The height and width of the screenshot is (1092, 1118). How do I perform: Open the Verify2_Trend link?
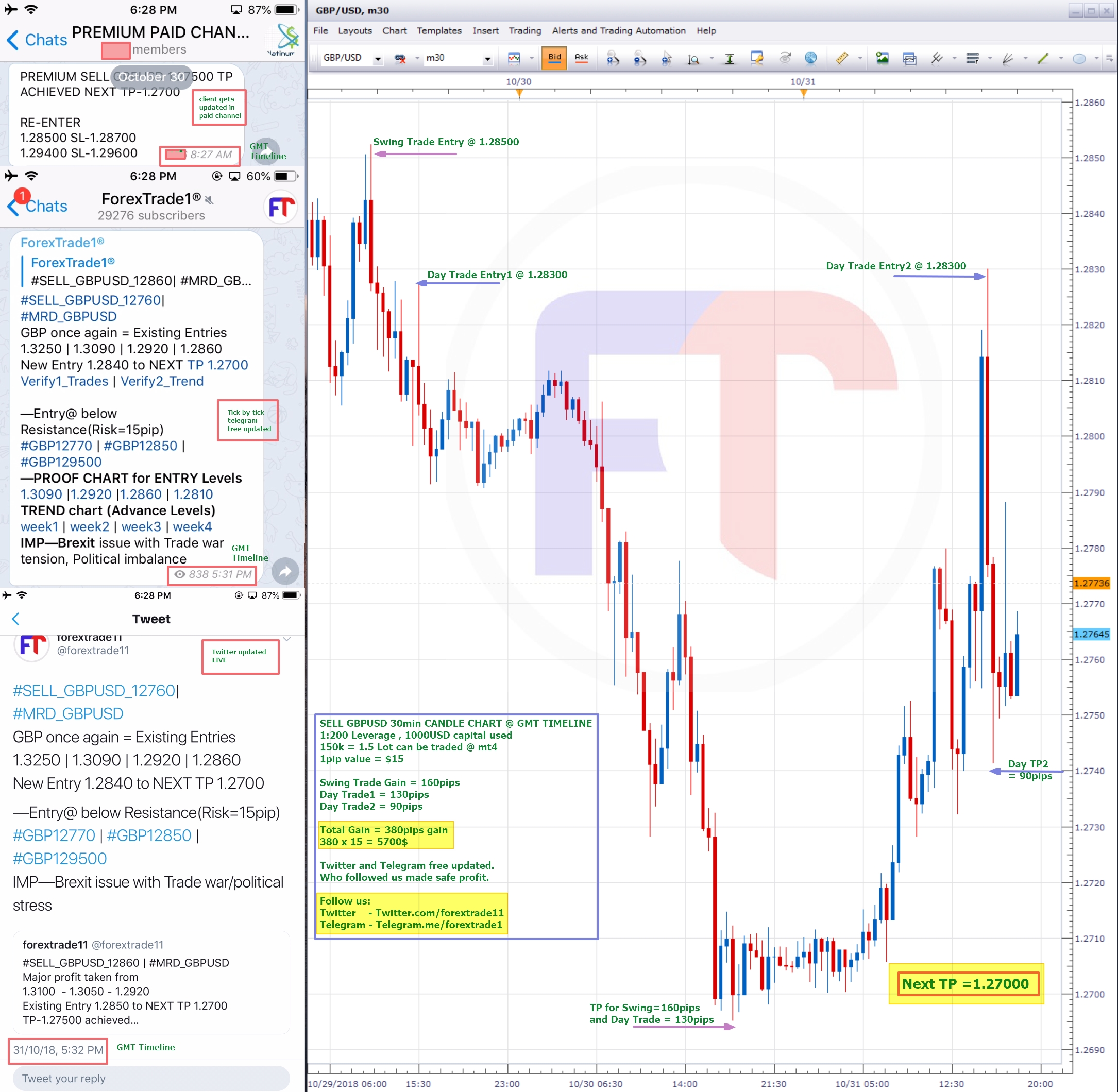click(x=162, y=381)
